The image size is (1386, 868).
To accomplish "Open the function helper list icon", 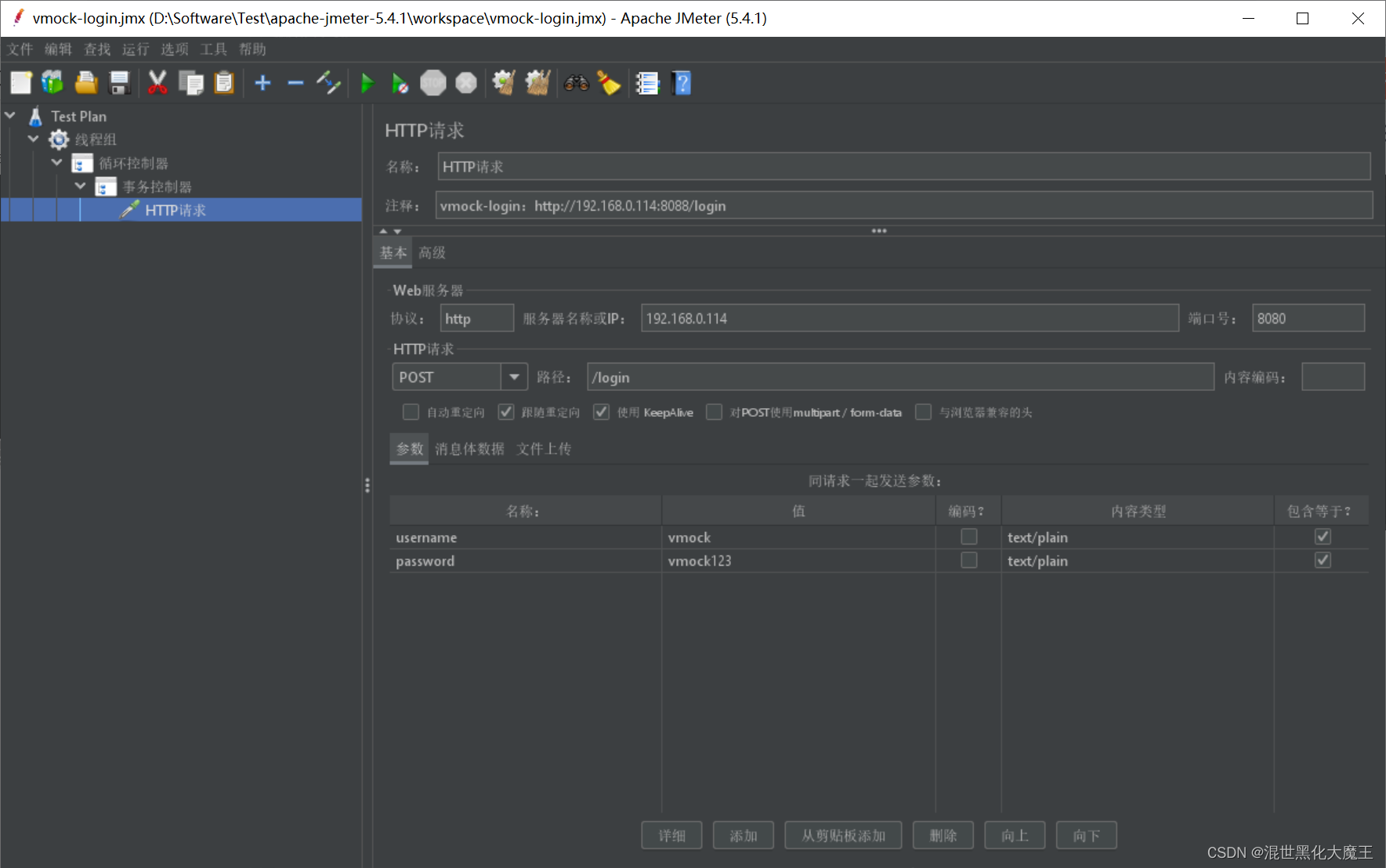I will [x=647, y=82].
